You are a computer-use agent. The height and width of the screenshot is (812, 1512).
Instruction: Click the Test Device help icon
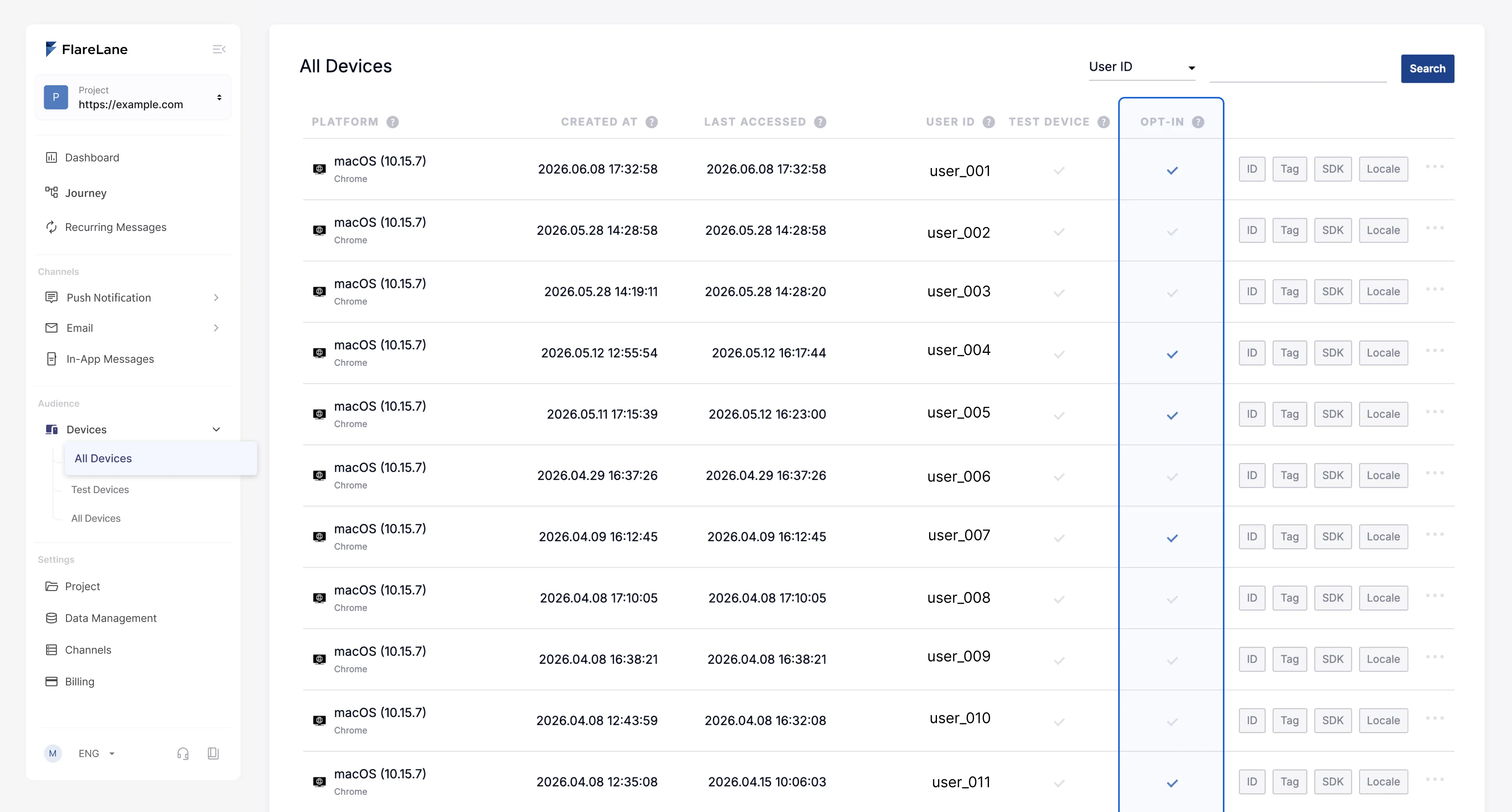tap(1103, 122)
